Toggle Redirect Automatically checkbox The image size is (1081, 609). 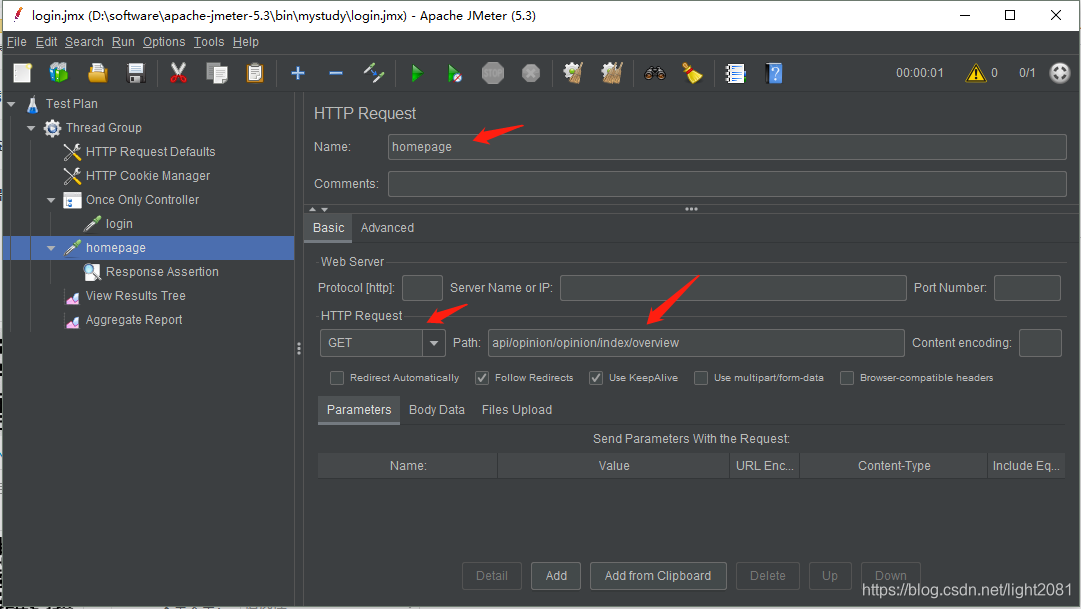[x=336, y=378]
